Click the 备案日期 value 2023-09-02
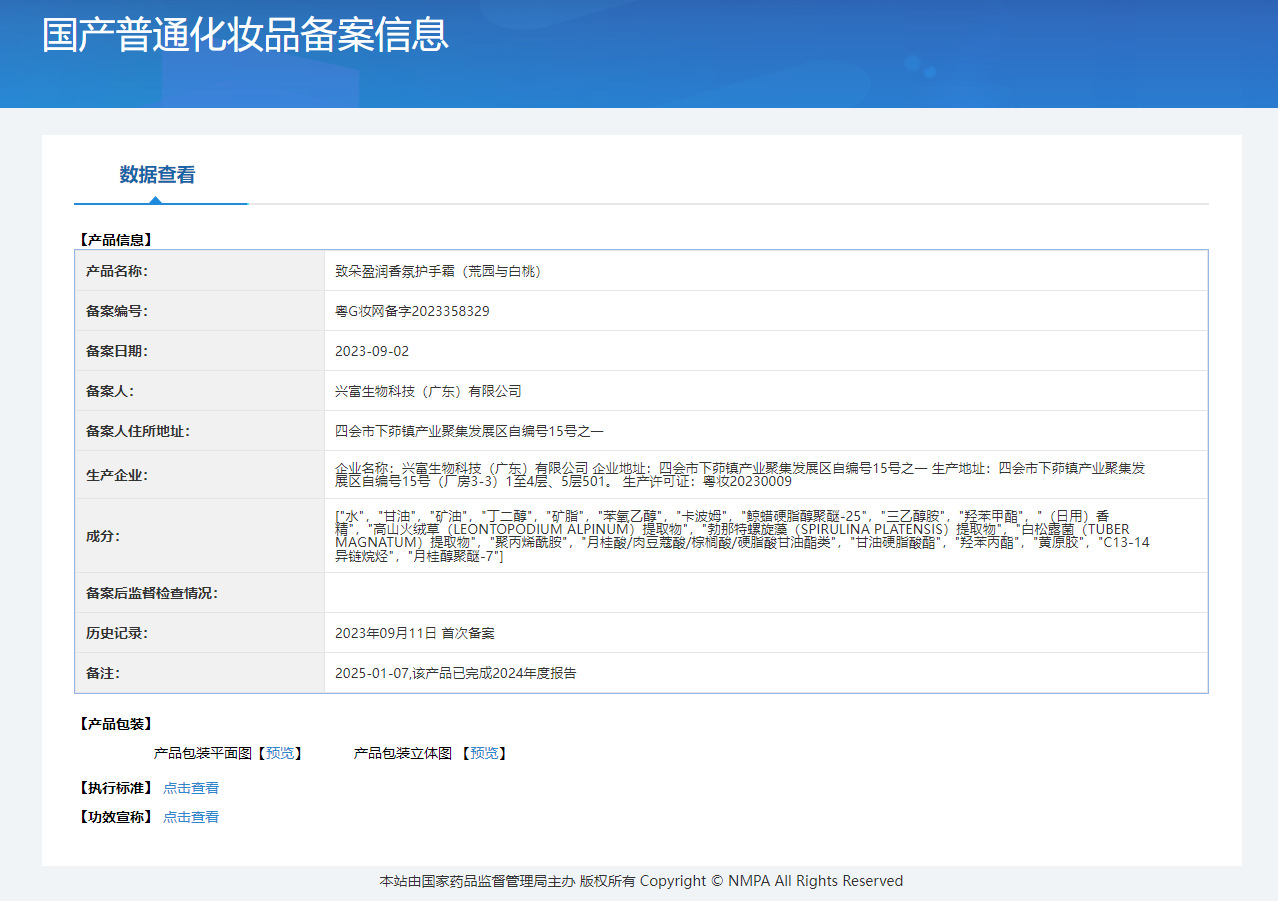The image size is (1278, 901). 372,351
